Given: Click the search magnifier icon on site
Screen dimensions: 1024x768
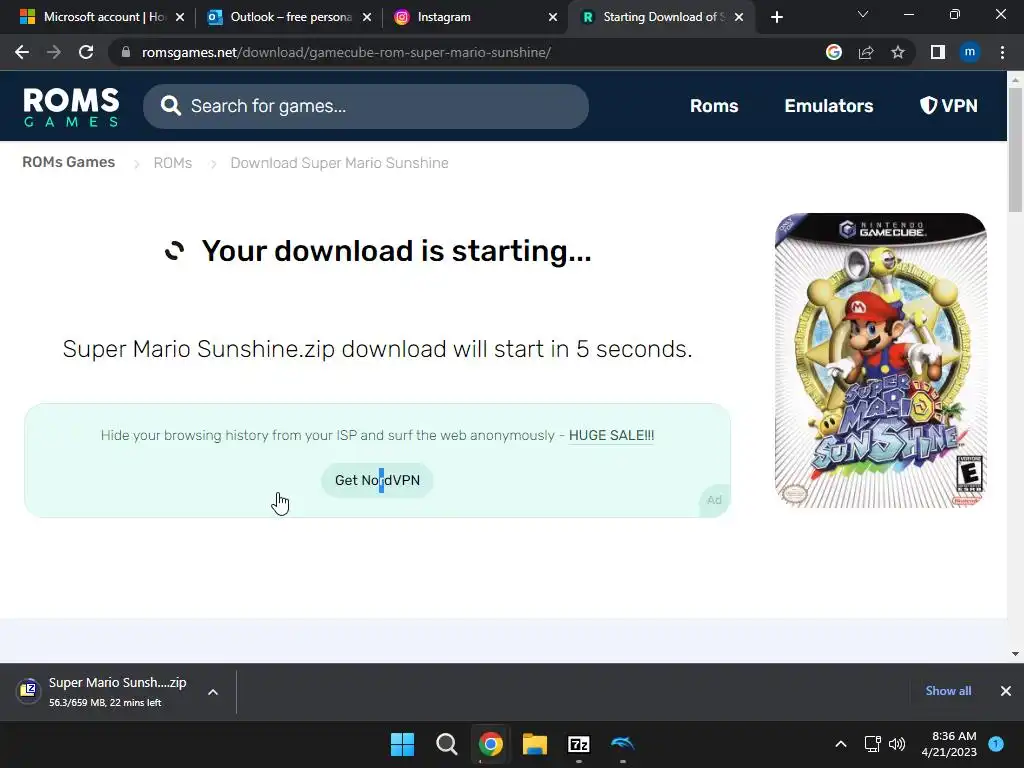Looking at the screenshot, I should click(x=170, y=106).
